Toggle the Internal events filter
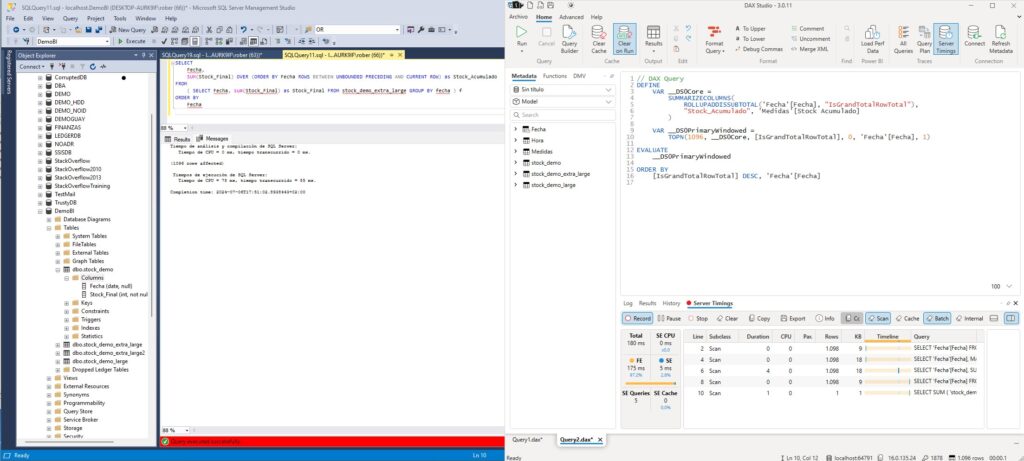The image size is (1024, 461). point(969,319)
